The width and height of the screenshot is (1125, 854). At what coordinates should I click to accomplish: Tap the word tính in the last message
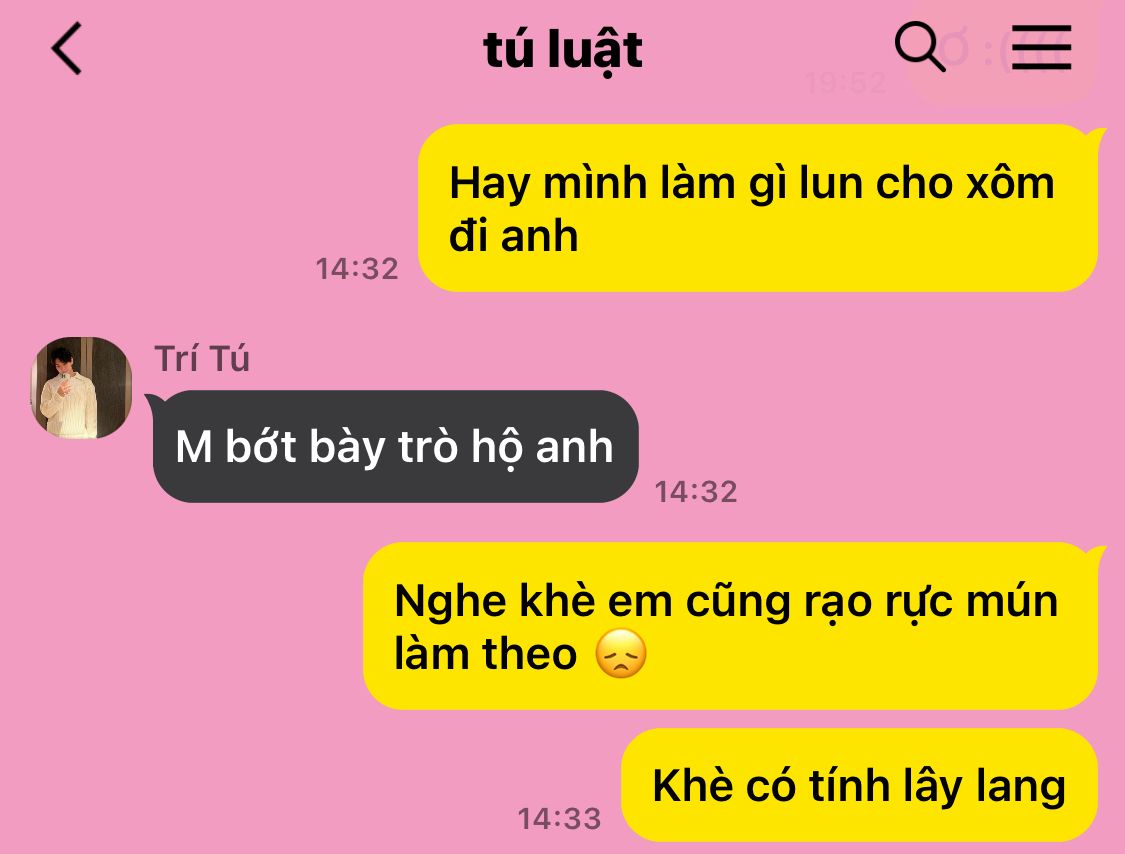pos(849,785)
